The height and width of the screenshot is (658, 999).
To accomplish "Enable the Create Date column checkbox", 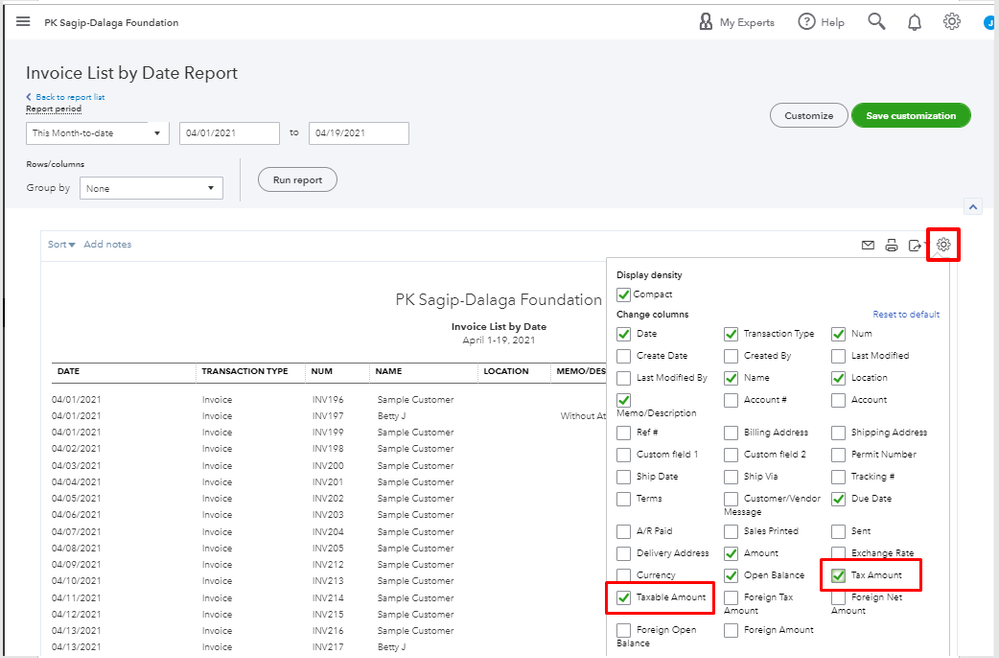I will 624,356.
